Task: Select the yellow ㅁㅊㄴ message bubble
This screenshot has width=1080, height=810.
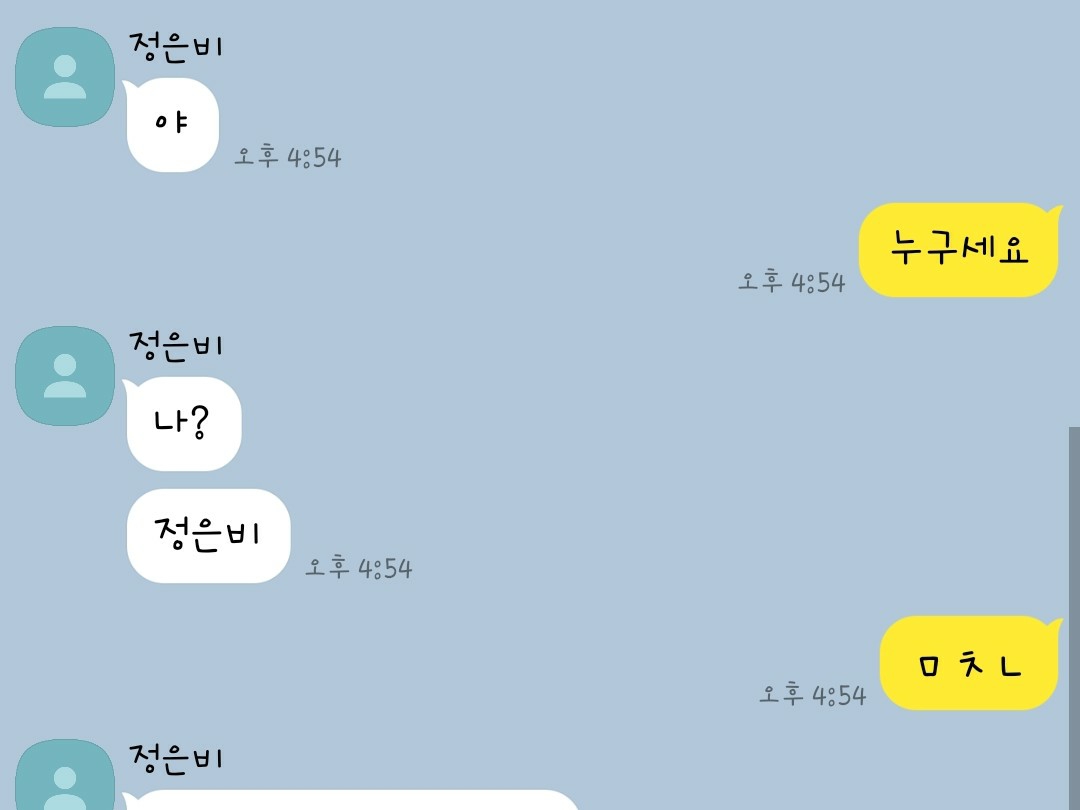Action: pos(968,663)
